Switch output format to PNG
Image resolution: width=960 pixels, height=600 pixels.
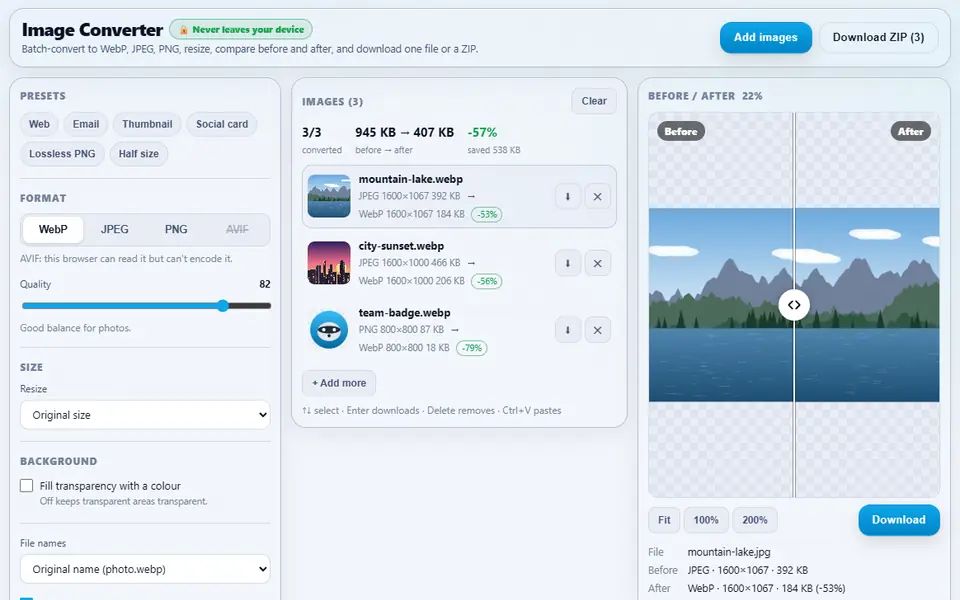point(176,230)
